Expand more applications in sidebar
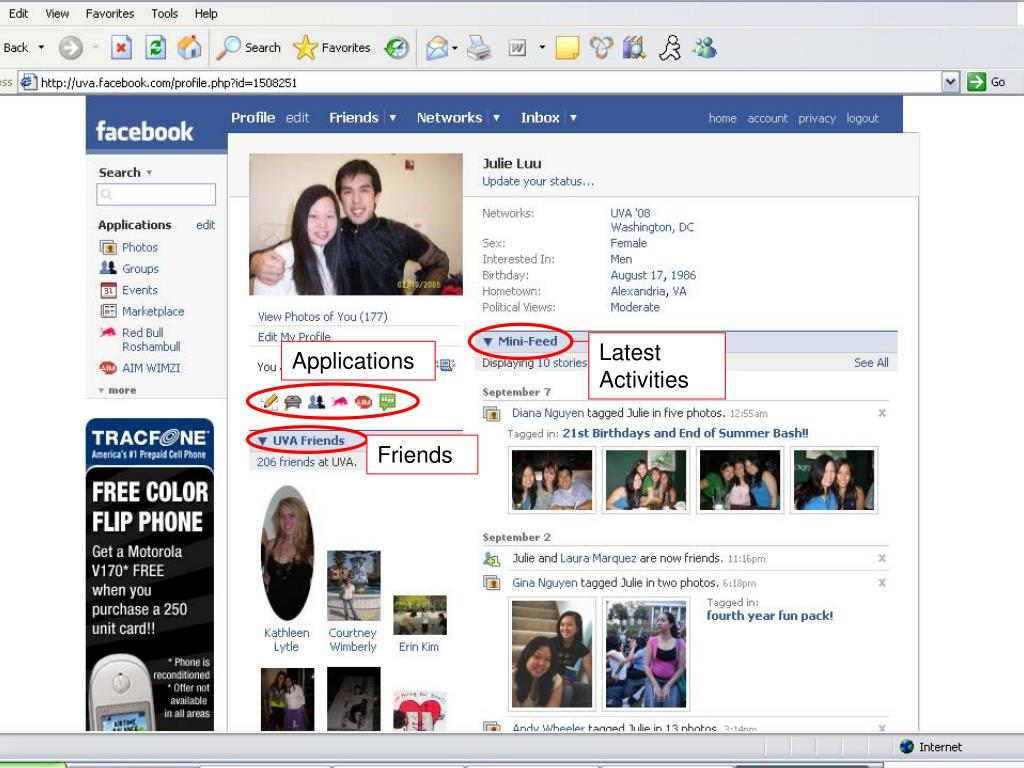 tap(118, 390)
